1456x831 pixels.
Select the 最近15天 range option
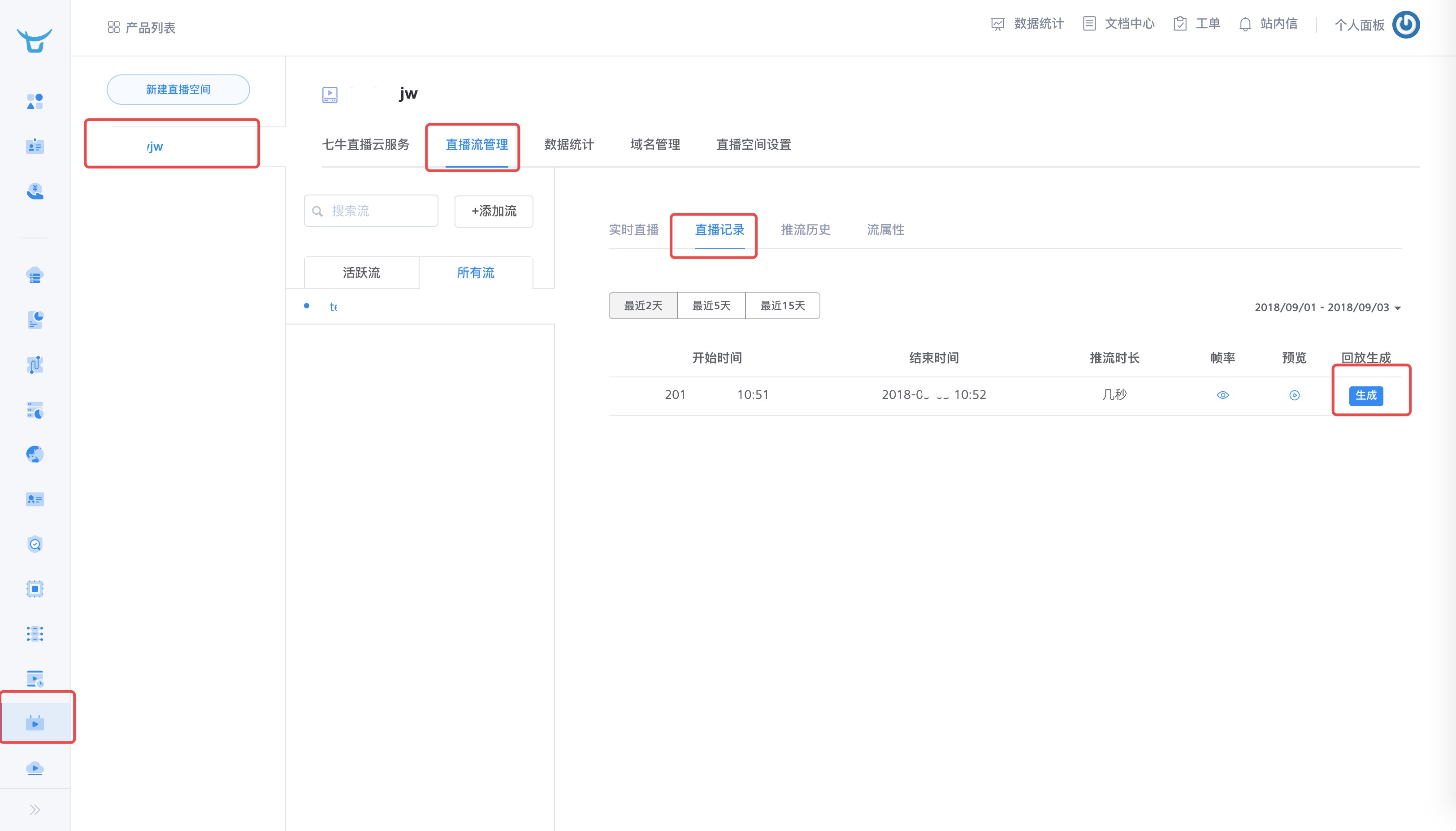[x=782, y=306]
